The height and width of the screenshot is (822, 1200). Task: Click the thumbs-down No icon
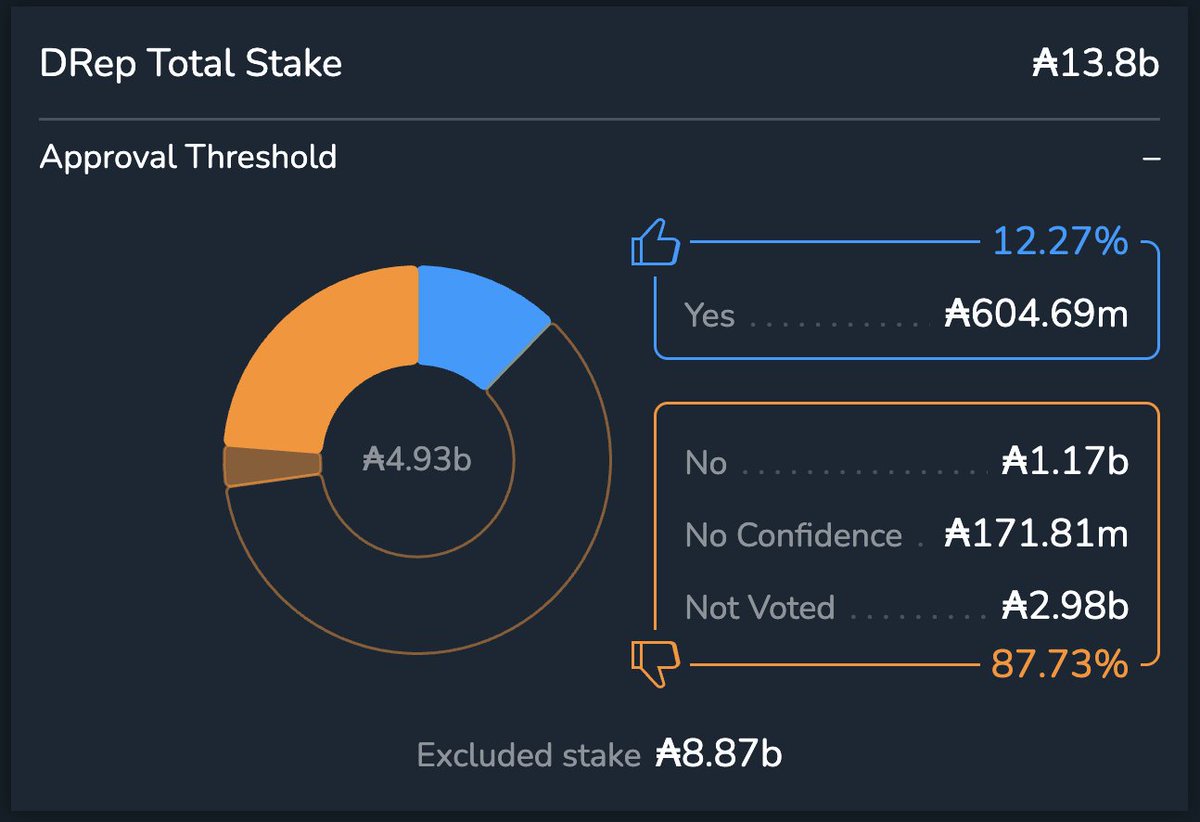point(655,663)
